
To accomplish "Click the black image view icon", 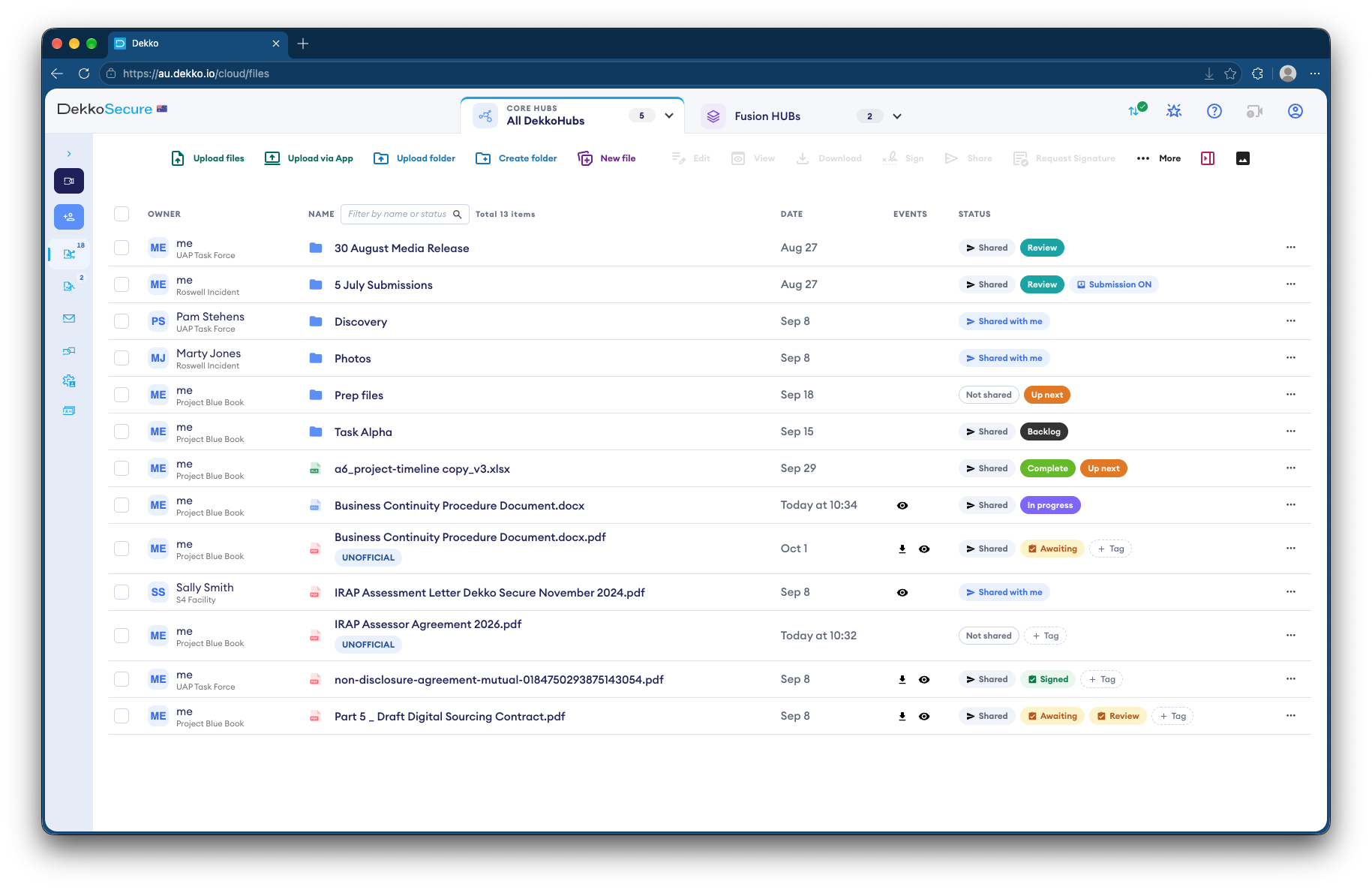I will click(x=1243, y=158).
